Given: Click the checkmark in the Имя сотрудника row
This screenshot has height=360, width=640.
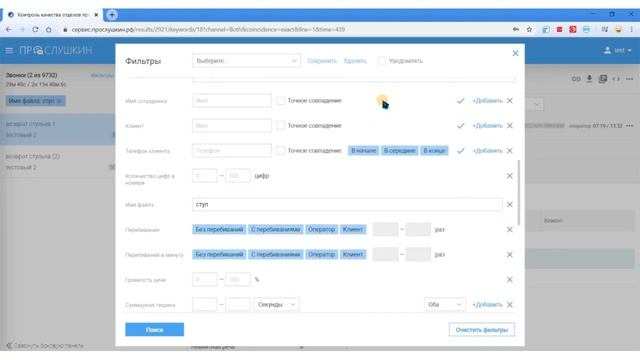Looking at the screenshot, I should click(460, 101).
